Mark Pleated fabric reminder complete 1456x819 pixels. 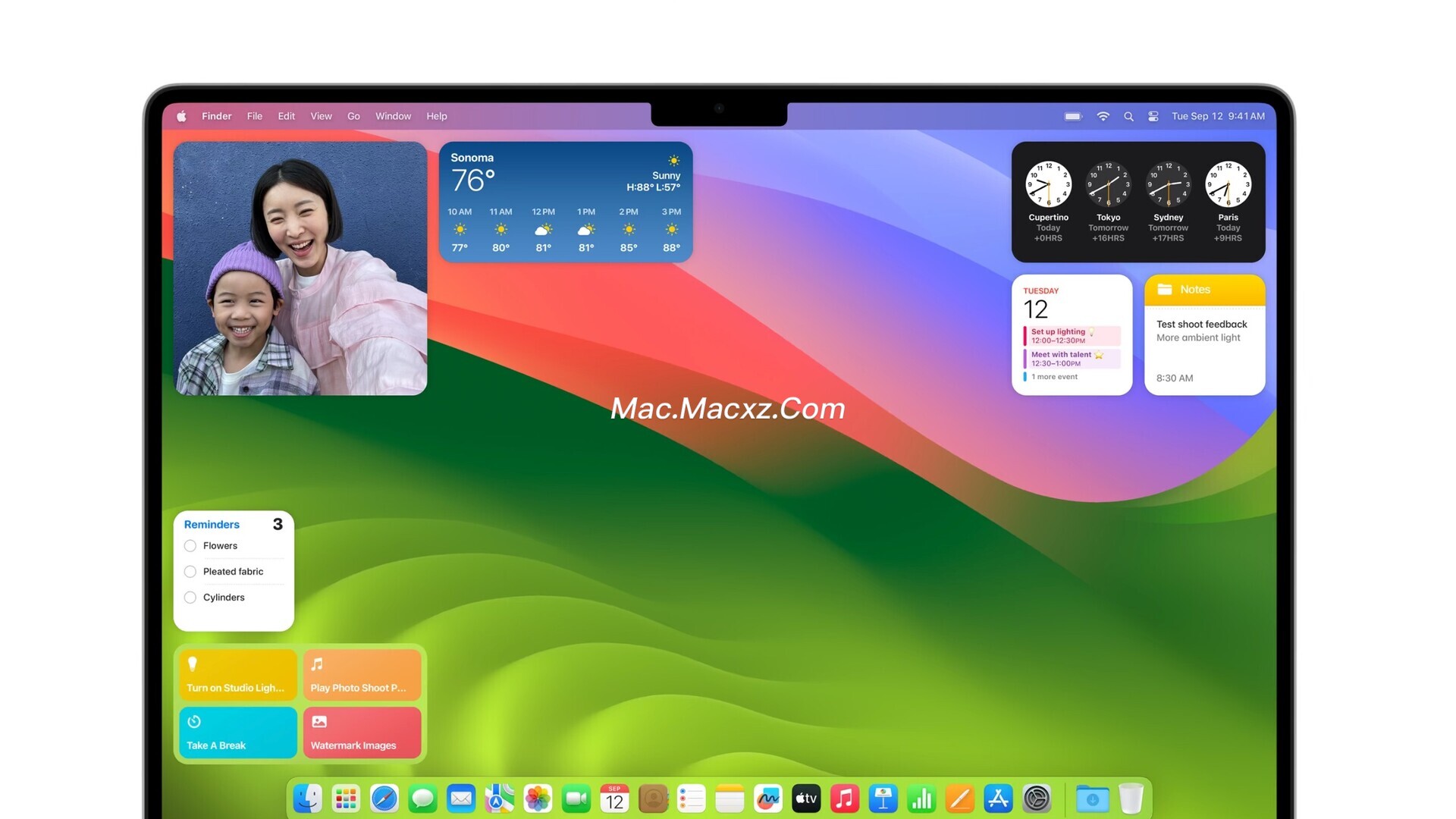tap(190, 572)
